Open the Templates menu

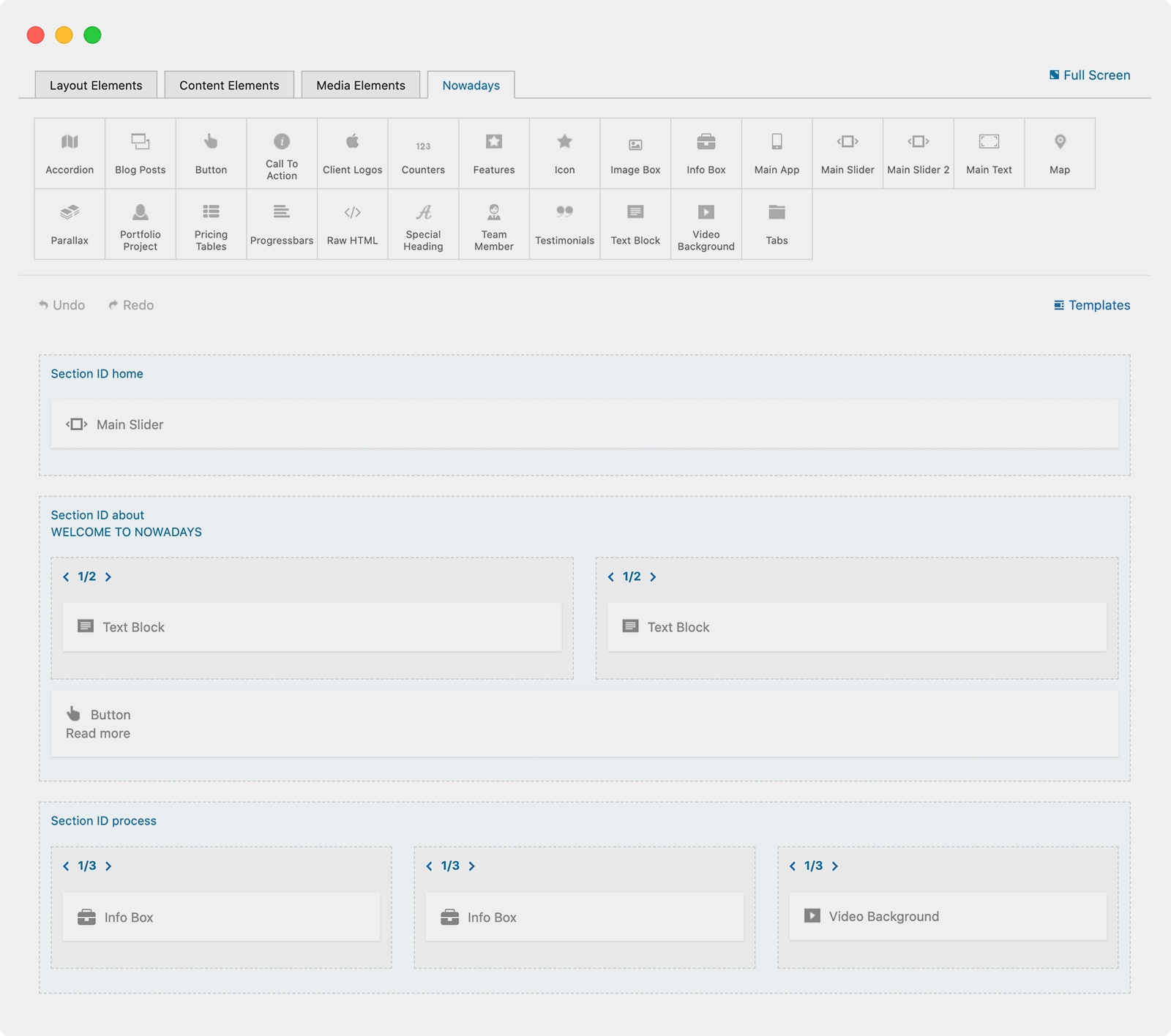1091,305
